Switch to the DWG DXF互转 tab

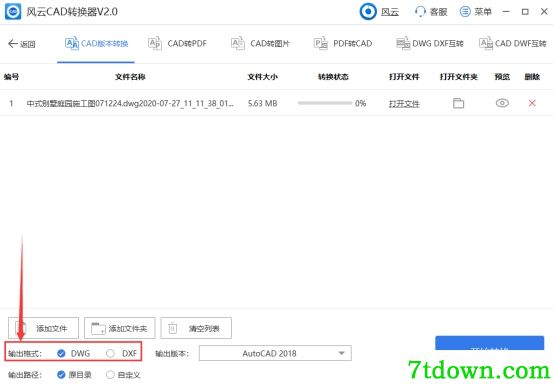tap(430, 44)
